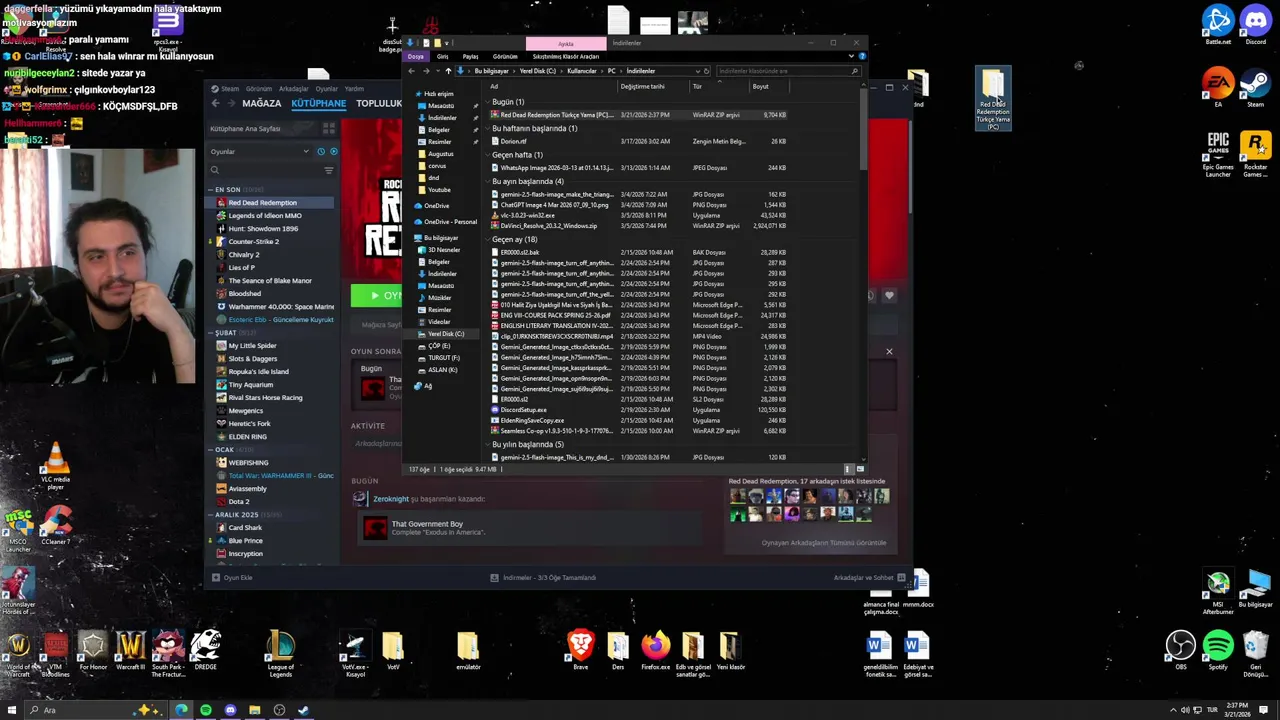Open Rockstar Games Launcher desktop shortcut

[x=1255, y=154]
